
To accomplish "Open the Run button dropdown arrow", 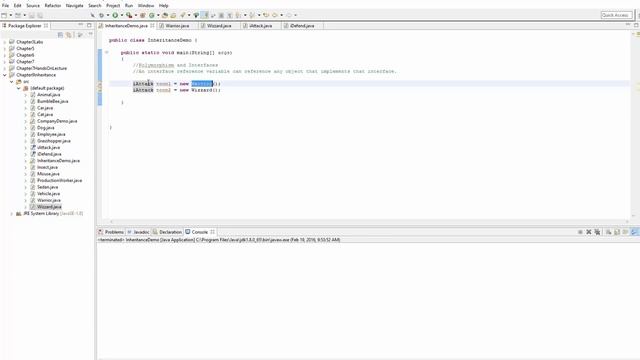I will pyautogui.click(x=122, y=15).
